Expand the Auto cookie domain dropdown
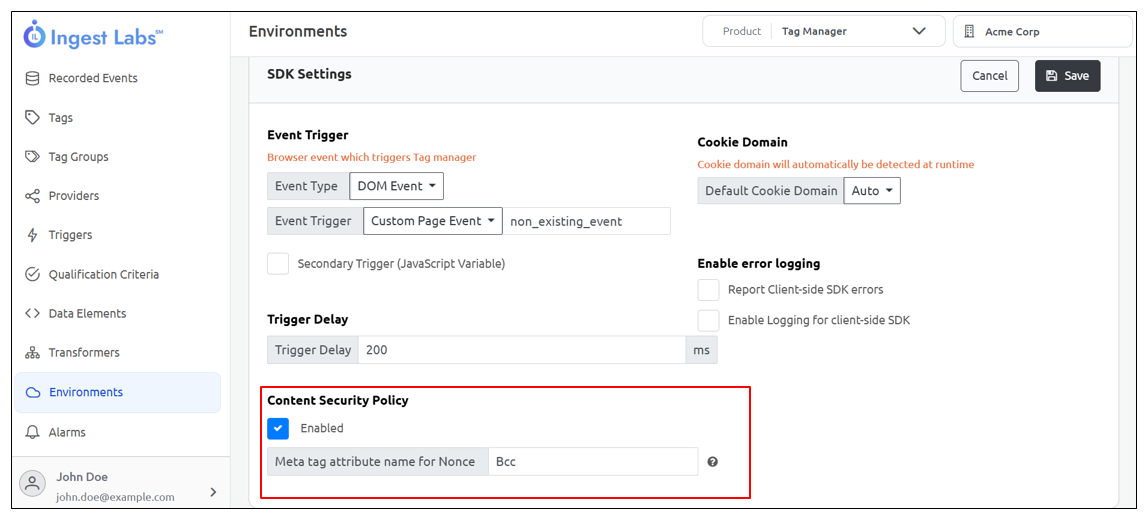Image resolution: width=1147 pixels, height=517 pixels. 872,191
